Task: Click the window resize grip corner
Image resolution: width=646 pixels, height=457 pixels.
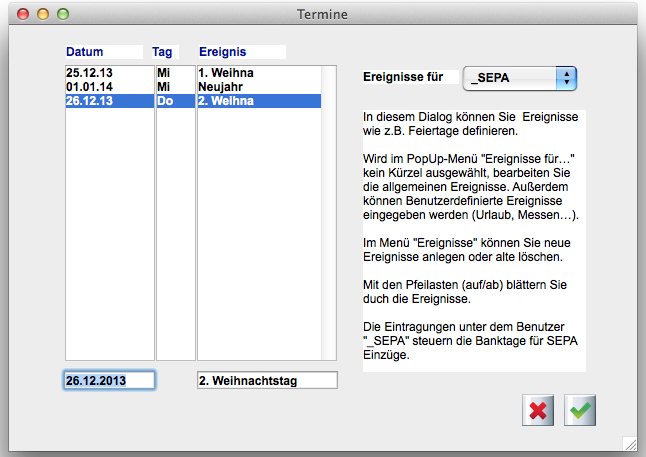Action: (x=629, y=442)
